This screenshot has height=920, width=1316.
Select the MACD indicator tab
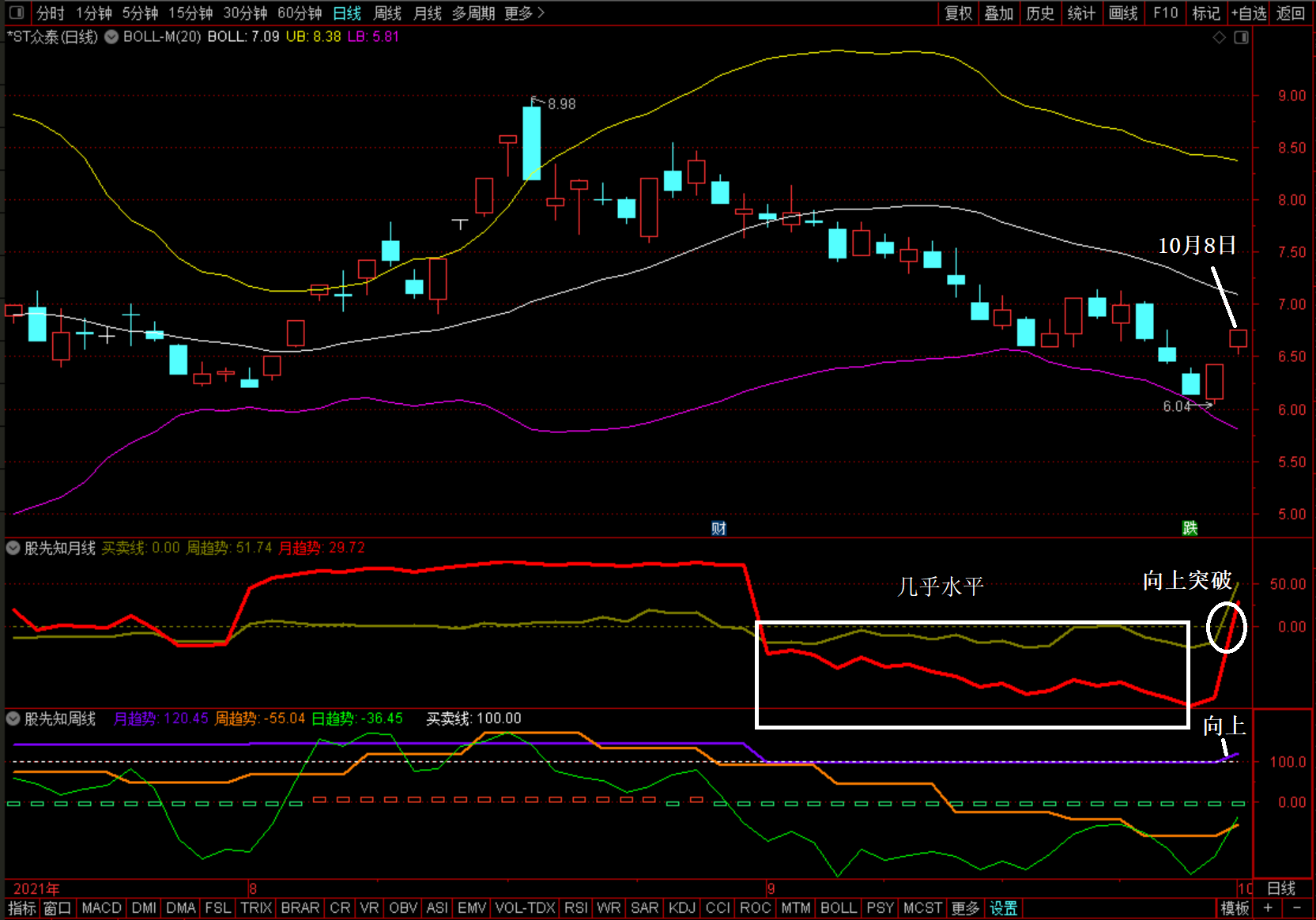tap(101, 908)
